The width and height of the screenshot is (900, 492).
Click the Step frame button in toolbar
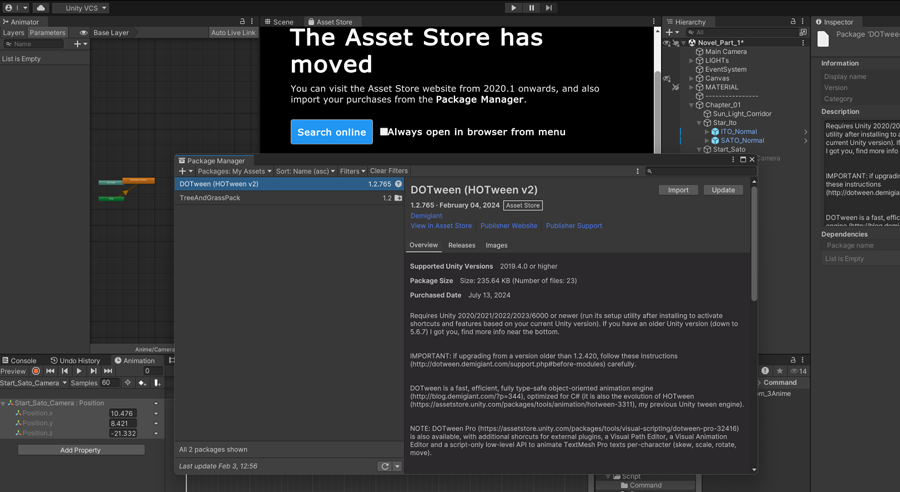coord(548,8)
